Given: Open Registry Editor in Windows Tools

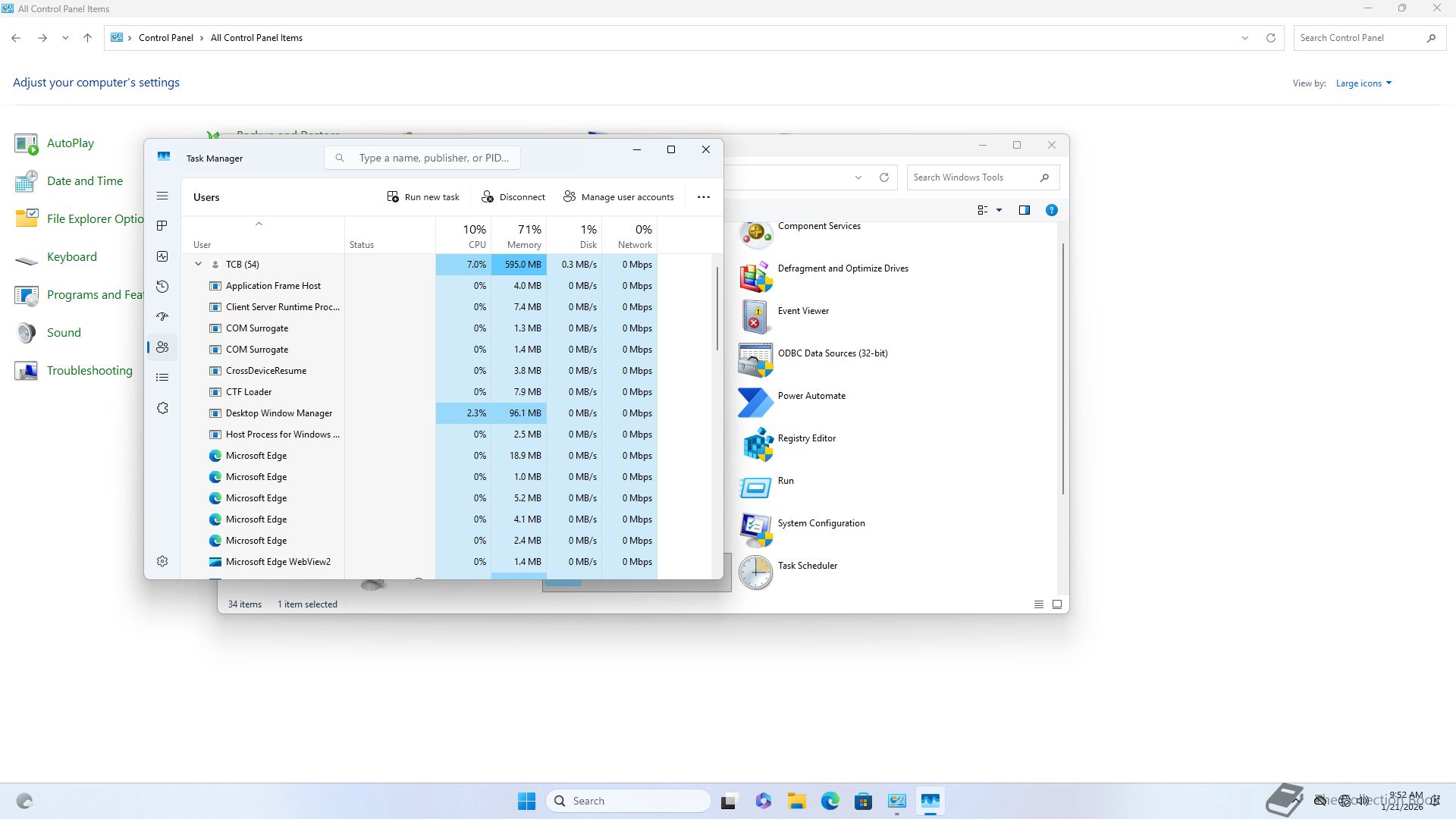Looking at the screenshot, I should point(806,438).
